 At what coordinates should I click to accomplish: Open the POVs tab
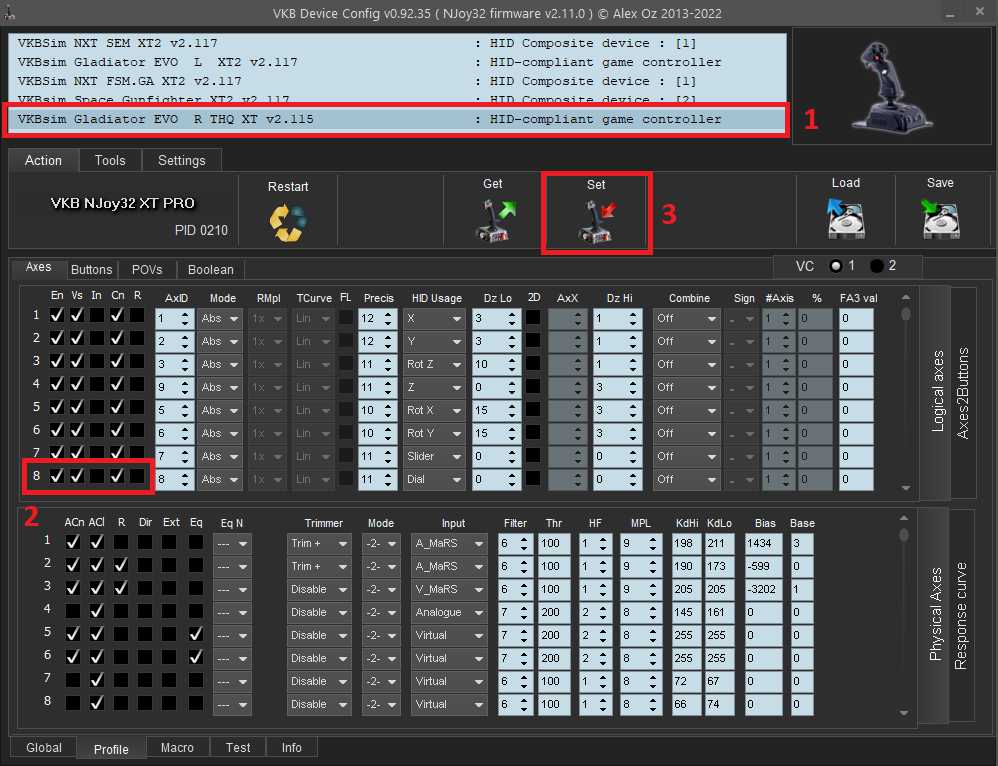pos(147,269)
